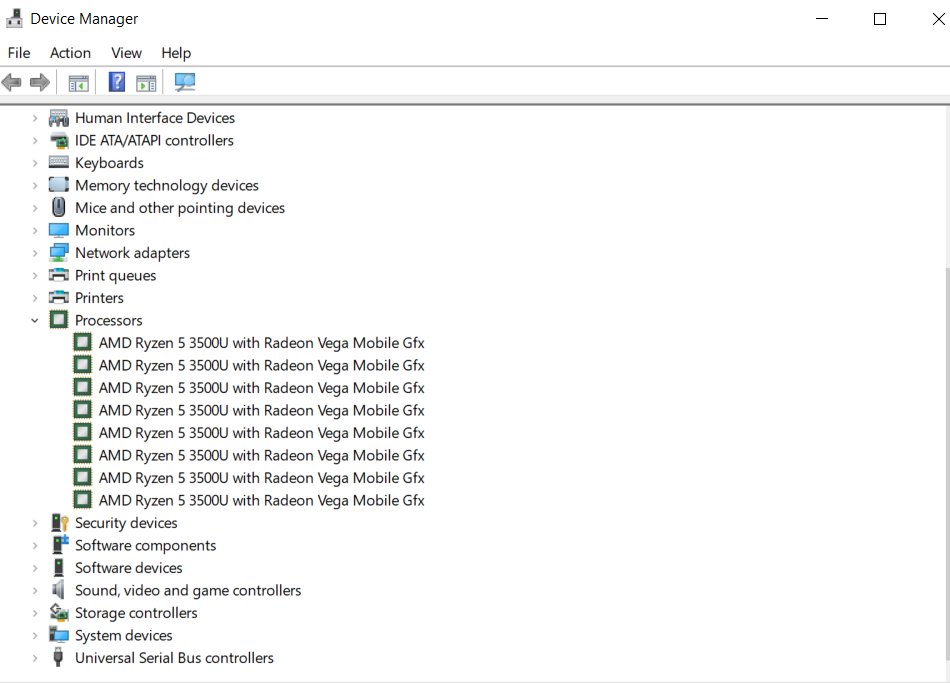
Task: Click the vertical scrollbar thumb
Action: tap(947, 463)
